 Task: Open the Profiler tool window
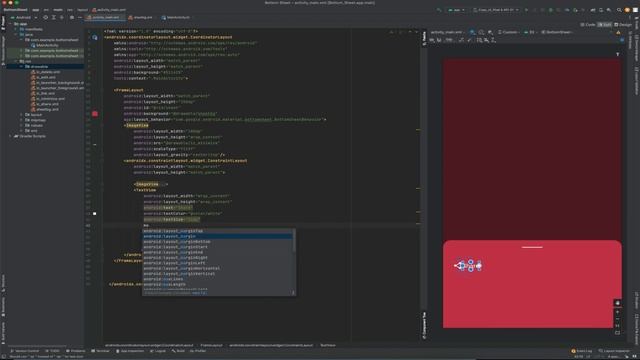pos(198,351)
